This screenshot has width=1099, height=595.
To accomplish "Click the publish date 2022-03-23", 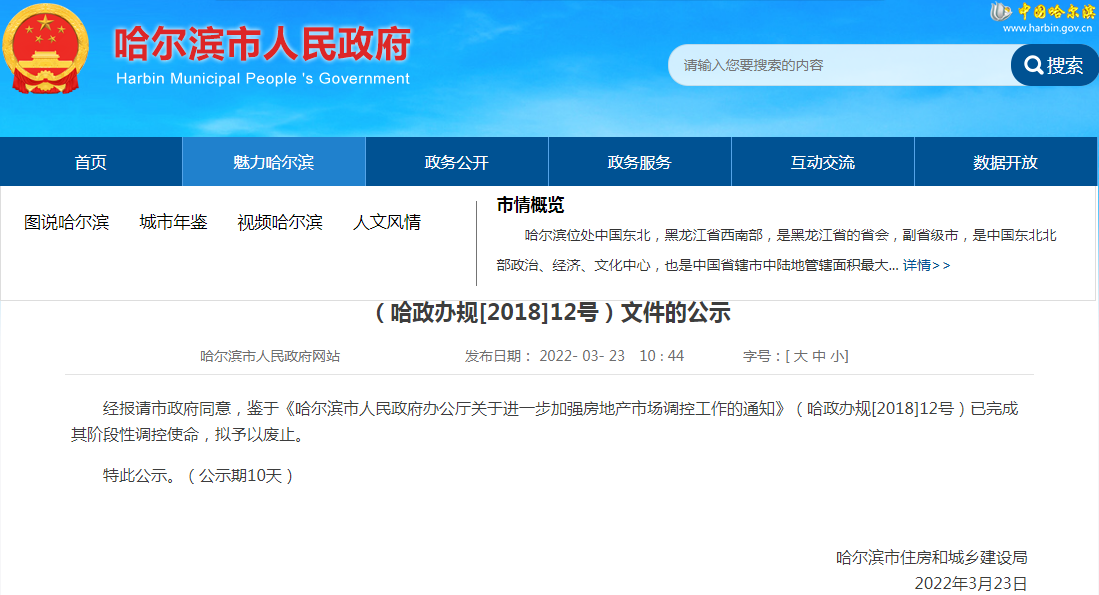I will [582, 356].
